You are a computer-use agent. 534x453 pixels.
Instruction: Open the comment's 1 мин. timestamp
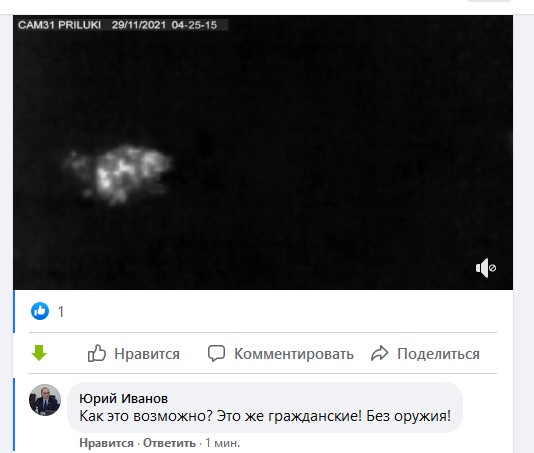pos(222,443)
